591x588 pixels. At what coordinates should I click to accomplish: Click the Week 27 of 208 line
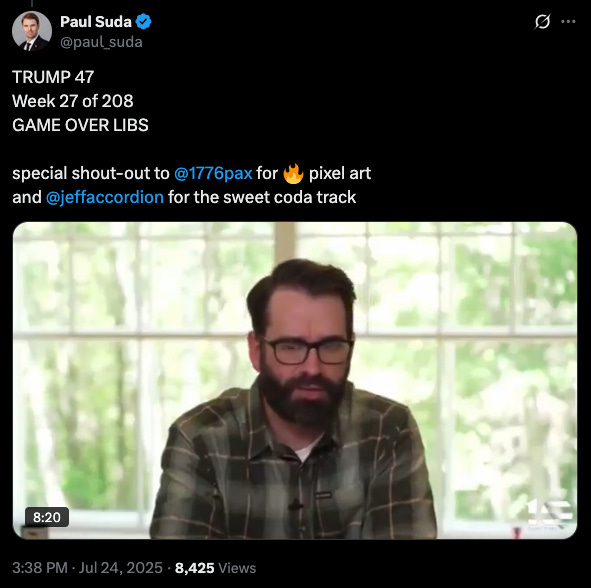pos(73,101)
